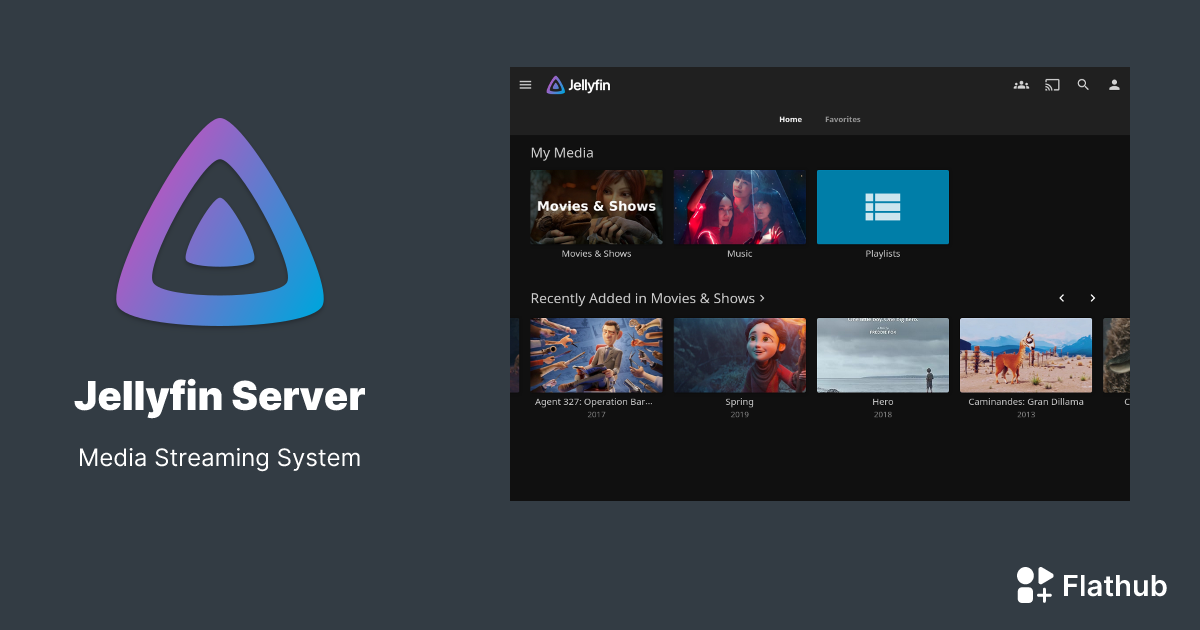Open the Spring movie poster

click(739, 355)
